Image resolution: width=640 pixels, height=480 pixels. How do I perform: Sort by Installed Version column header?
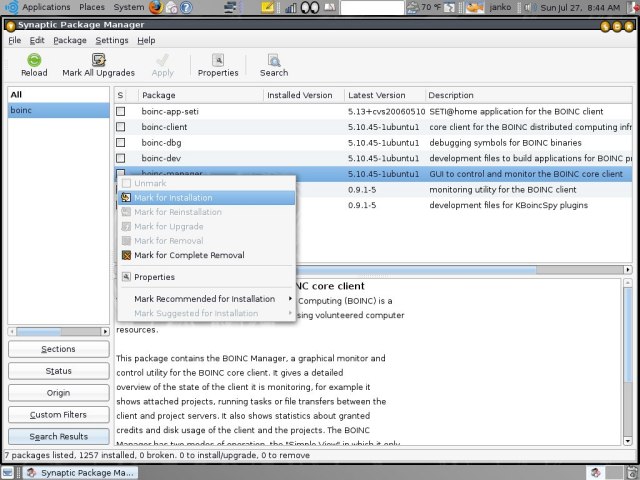(x=304, y=95)
